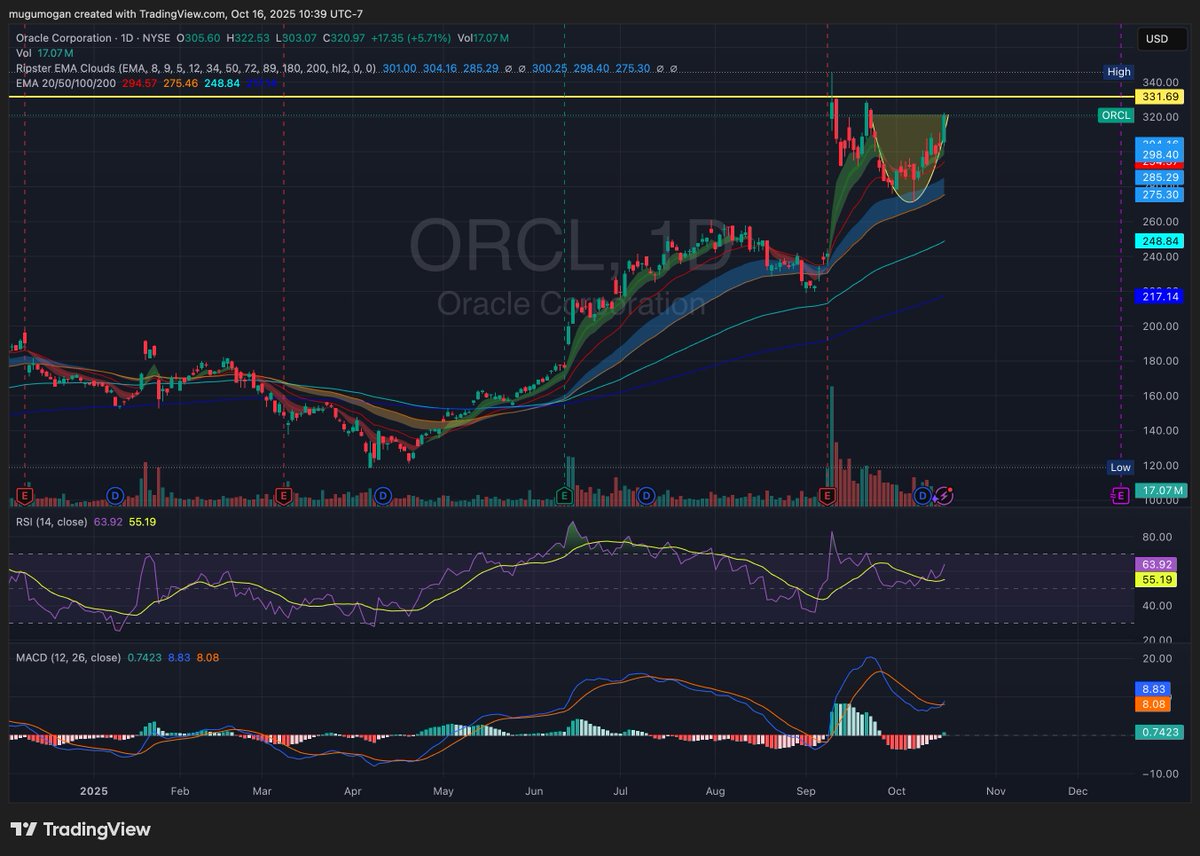Click the red earnings marker in early September
The width and height of the screenshot is (1200, 856).
coord(827,495)
